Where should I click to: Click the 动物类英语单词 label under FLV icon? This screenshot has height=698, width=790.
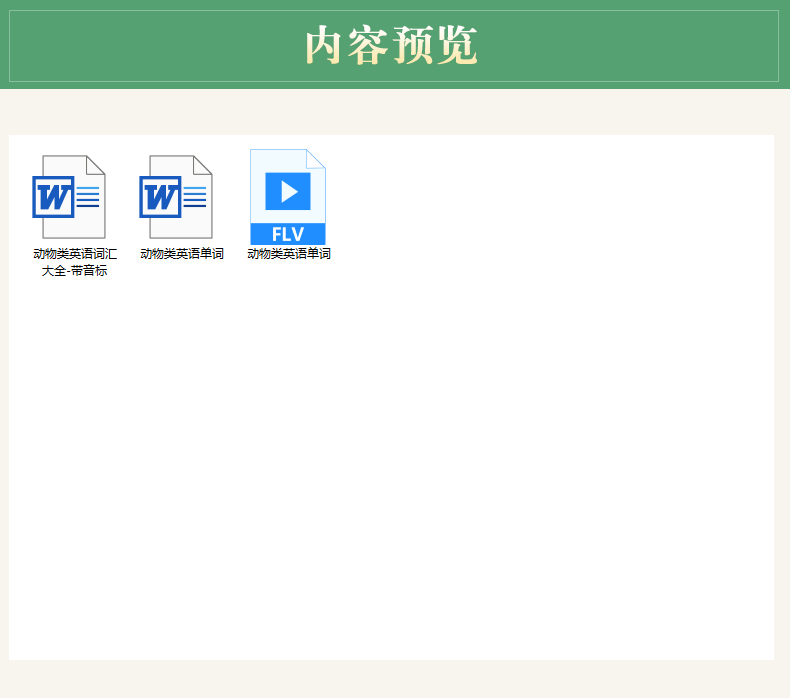click(289, 253)
